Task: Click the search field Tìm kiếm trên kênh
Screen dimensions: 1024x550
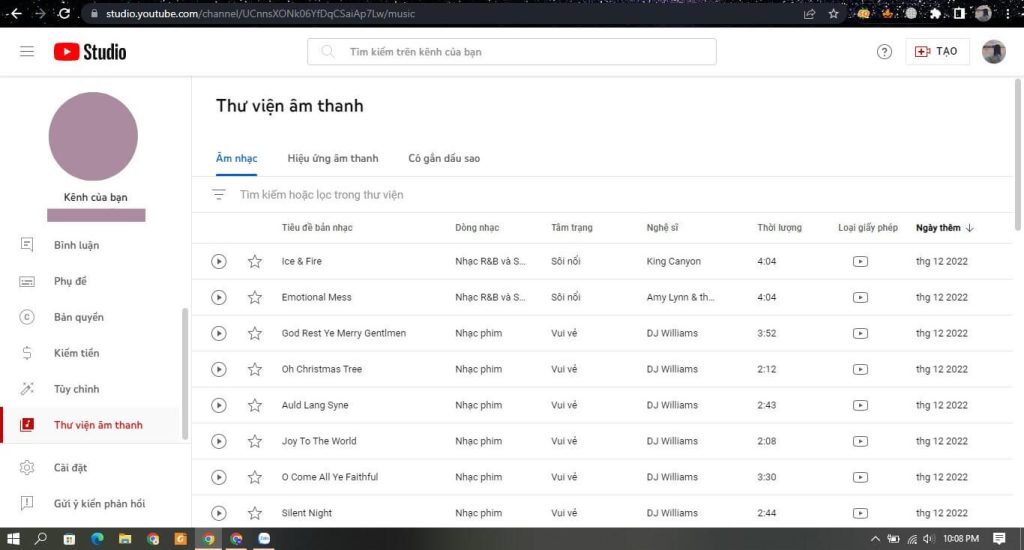Action: coord(511,52)
